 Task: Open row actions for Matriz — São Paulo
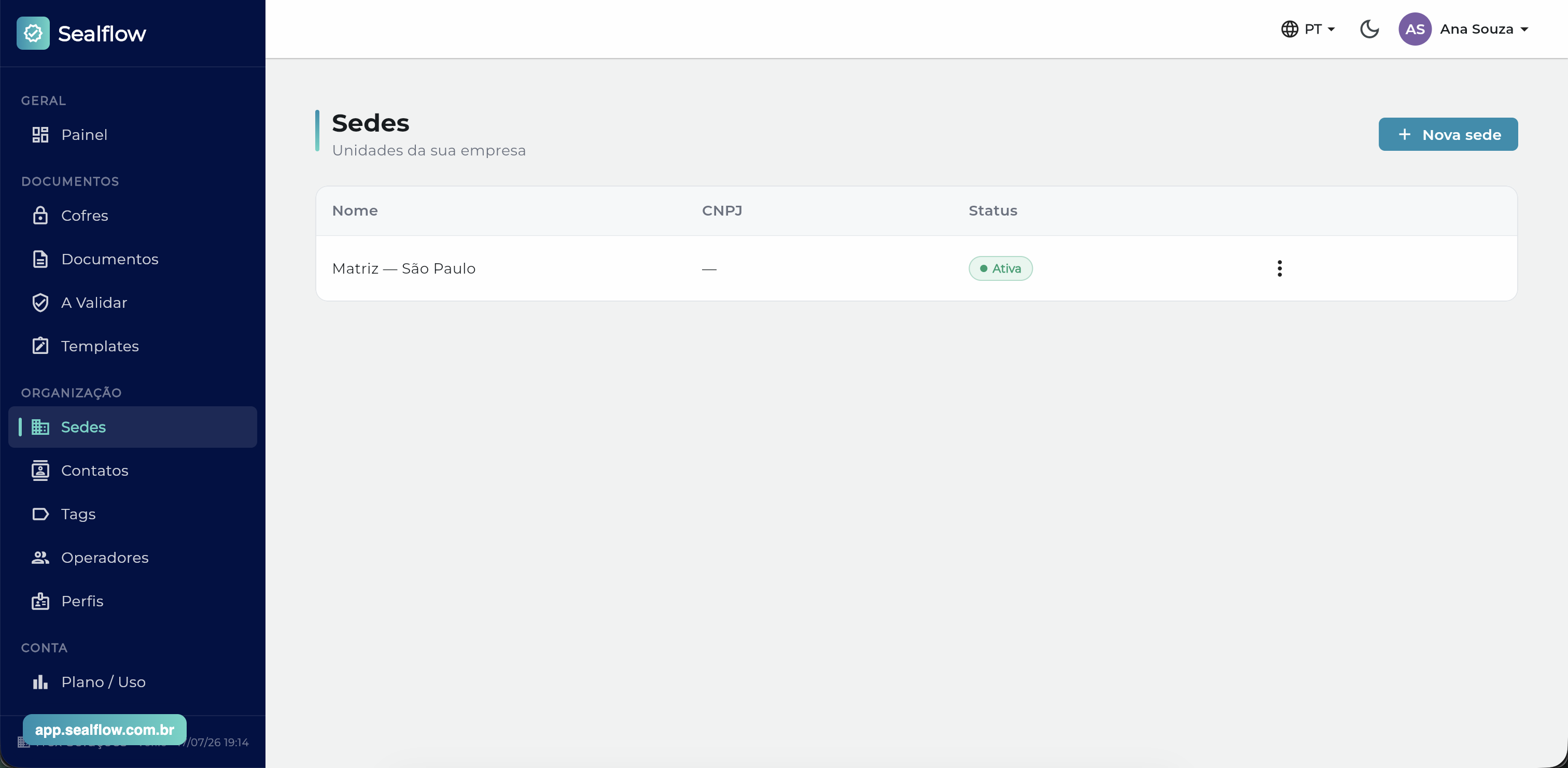[x=1280, y=268]
